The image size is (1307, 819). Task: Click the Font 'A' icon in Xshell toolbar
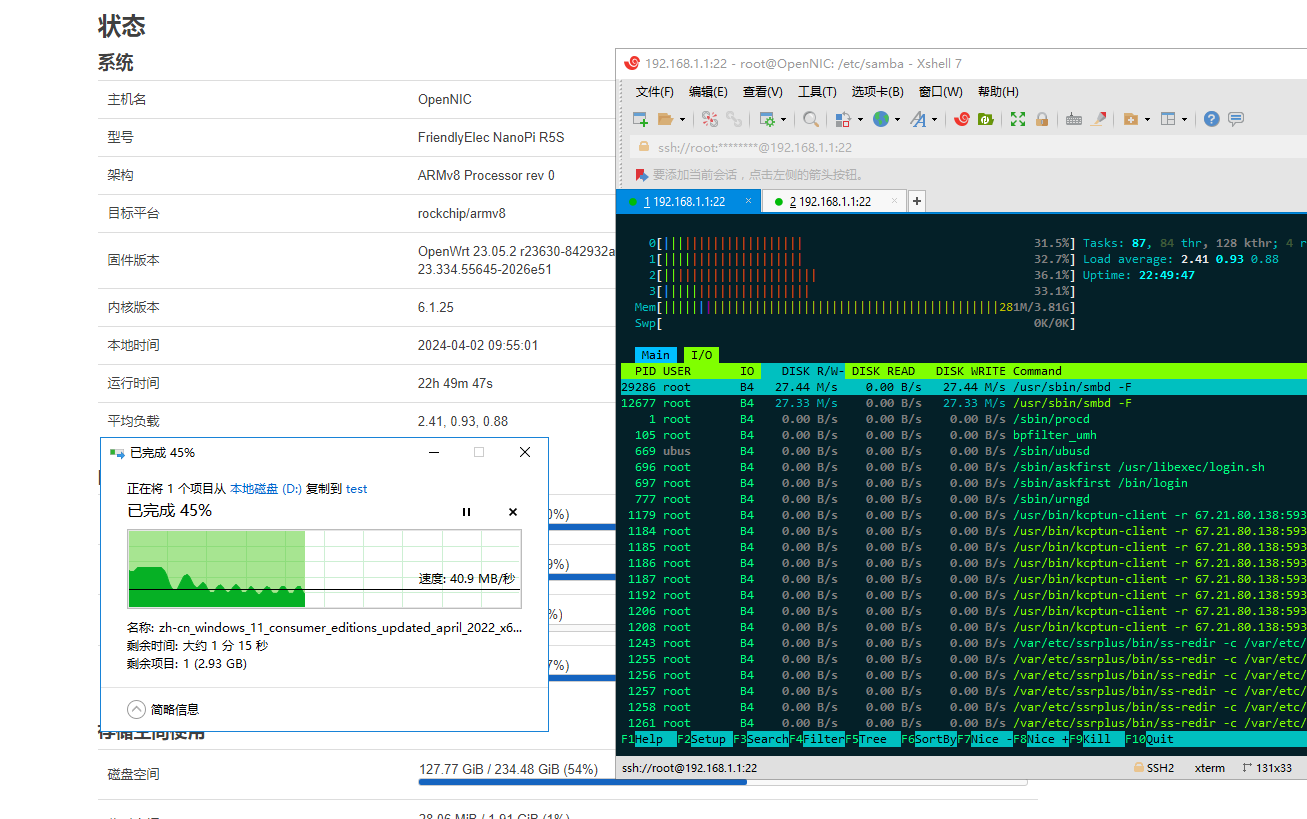pos(918,119)
